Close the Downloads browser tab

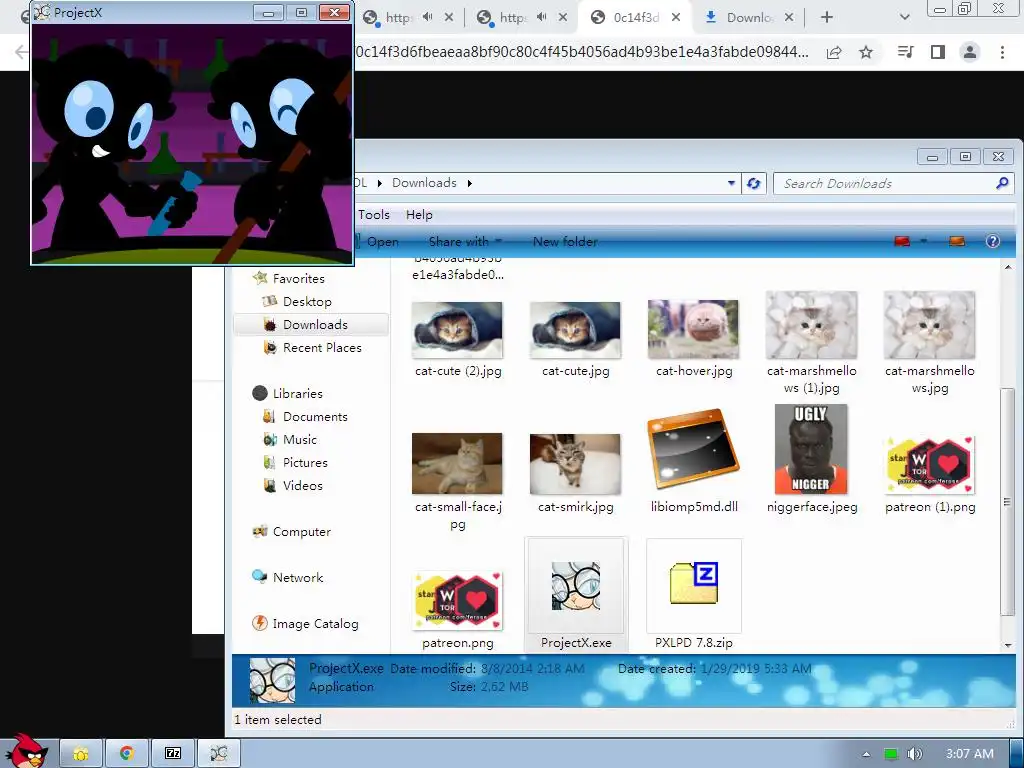tap(789, 18)
